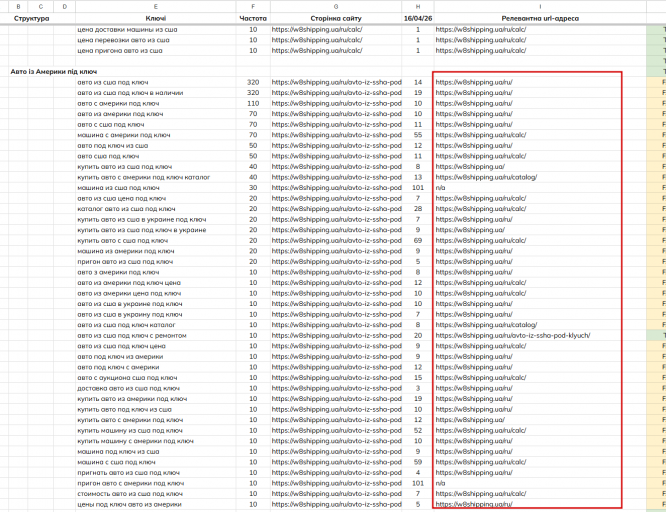The height and width of the screenshot is (512, 666).
Task: Click the 'Ключі' header cell
Action: click(155, 18)
